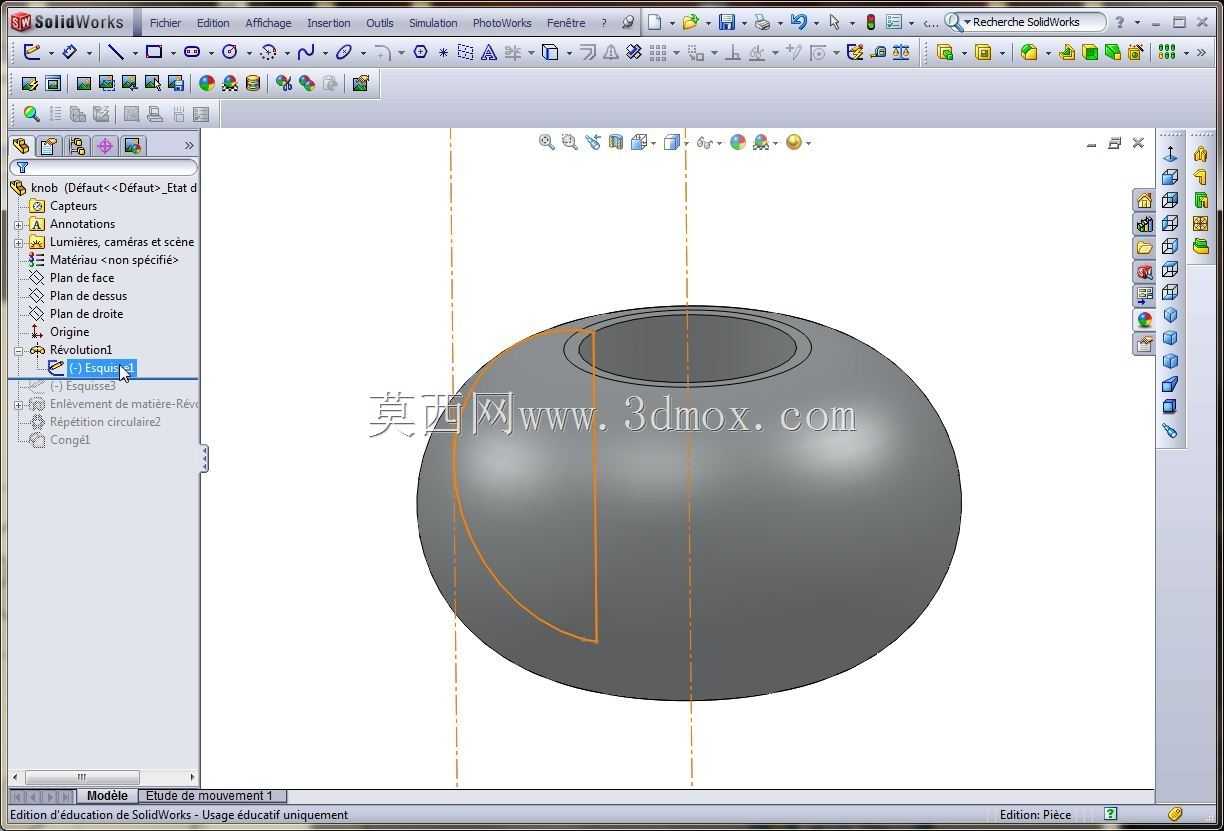This screenshot has height=831, width=1224.
Task: Select Plan de droite in tree
Action: click(86, 314)
